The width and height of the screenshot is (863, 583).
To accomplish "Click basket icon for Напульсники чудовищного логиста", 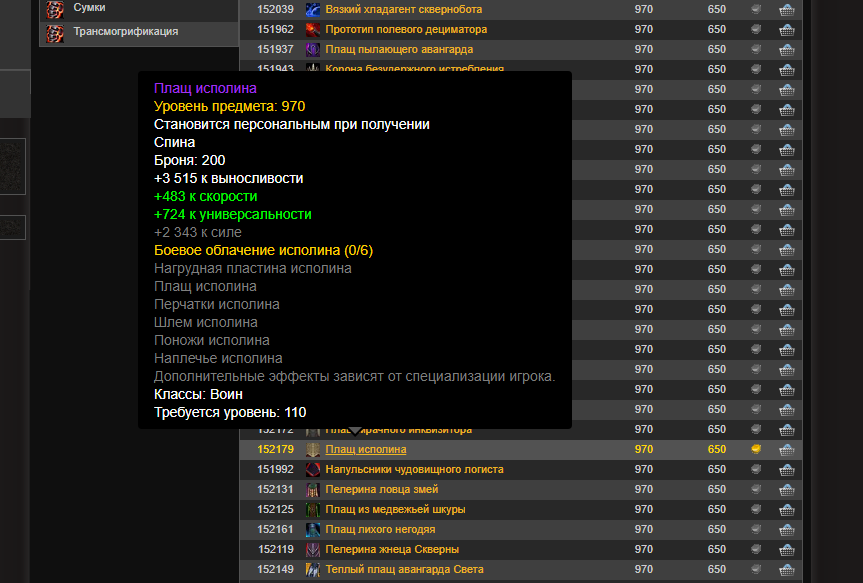I will [x=786, y=470].
